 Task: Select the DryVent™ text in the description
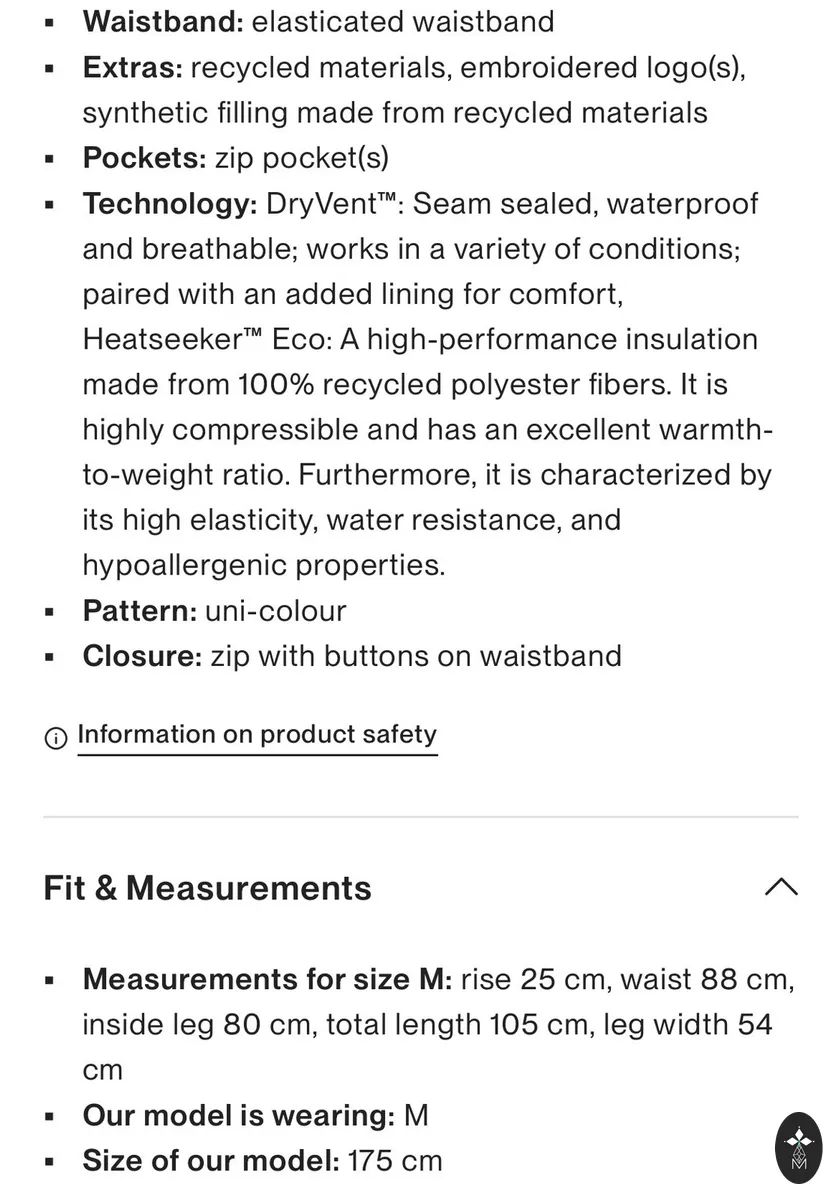tap(335, 204)
